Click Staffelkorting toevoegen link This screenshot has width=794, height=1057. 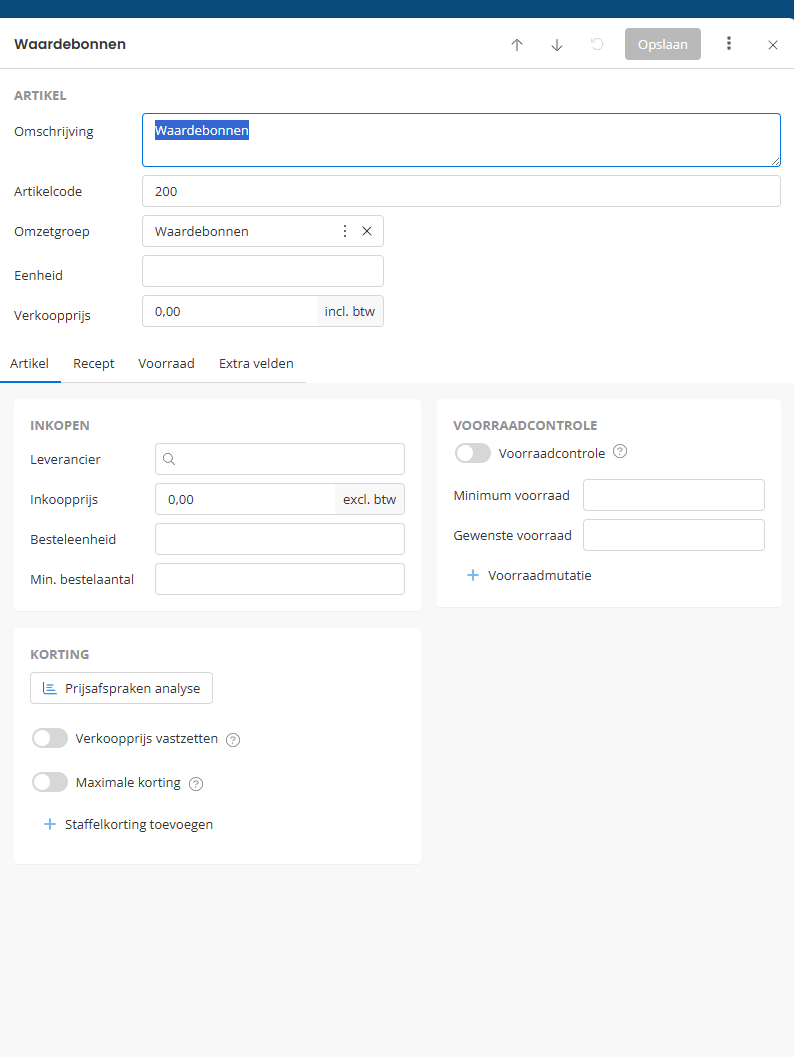click(x=138, y=825)
